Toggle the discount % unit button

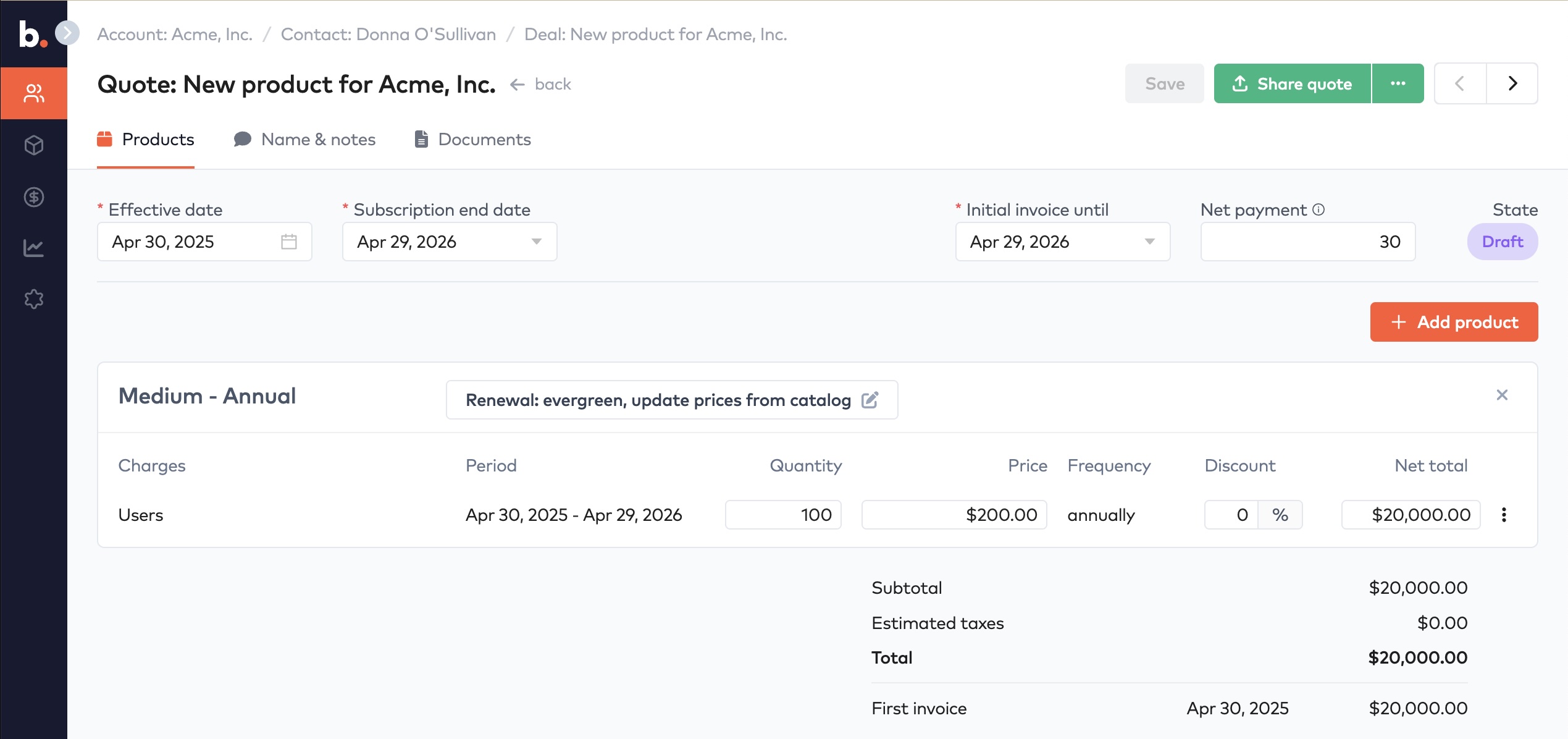tap(1280, 515)
